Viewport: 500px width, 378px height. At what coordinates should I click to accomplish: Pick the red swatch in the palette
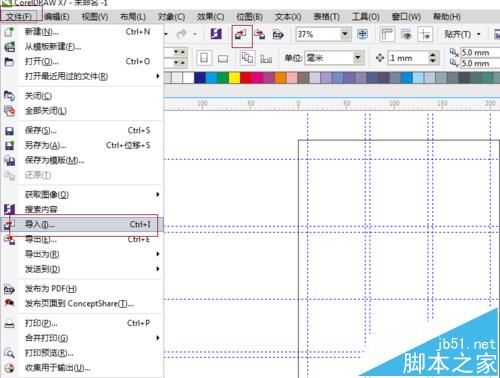point(246,78)
